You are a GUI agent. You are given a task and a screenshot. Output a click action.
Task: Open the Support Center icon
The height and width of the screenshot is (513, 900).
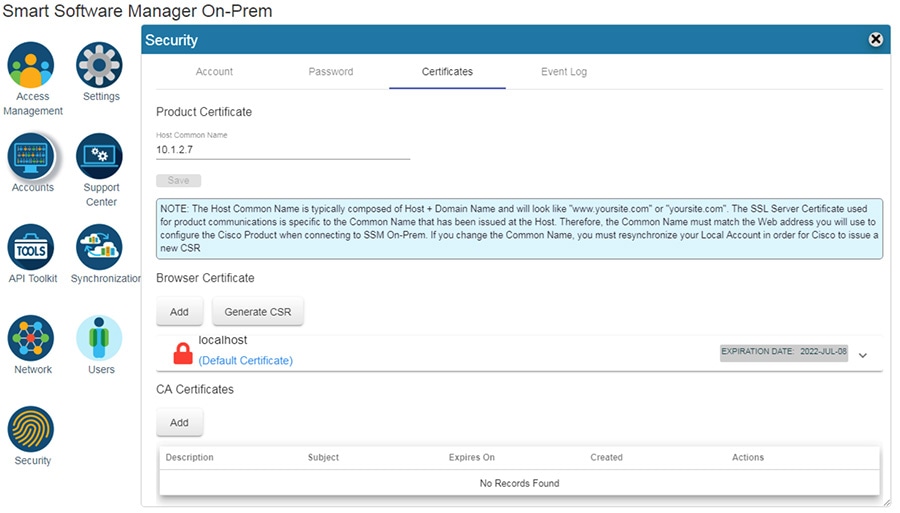tap(99, 156)
